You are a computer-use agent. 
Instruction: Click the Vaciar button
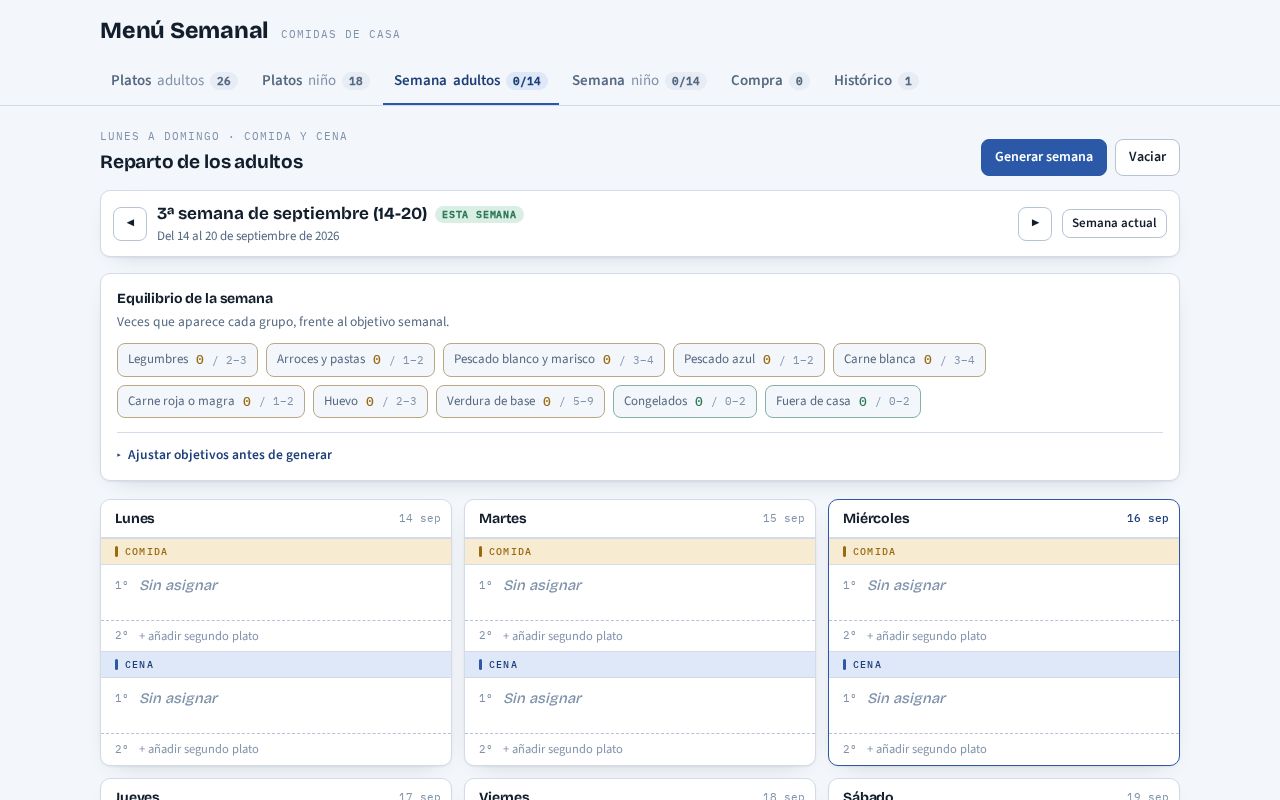1147,157
